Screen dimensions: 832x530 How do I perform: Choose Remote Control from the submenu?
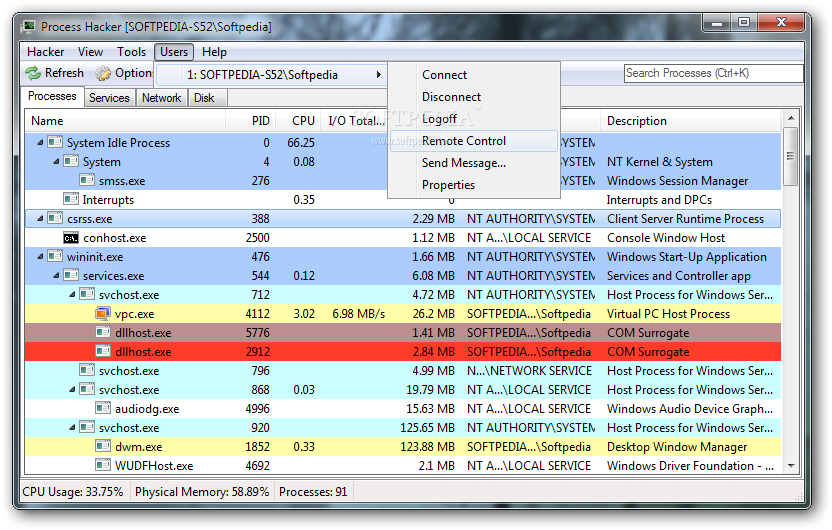pyautogui.click(x=474, y=141)
